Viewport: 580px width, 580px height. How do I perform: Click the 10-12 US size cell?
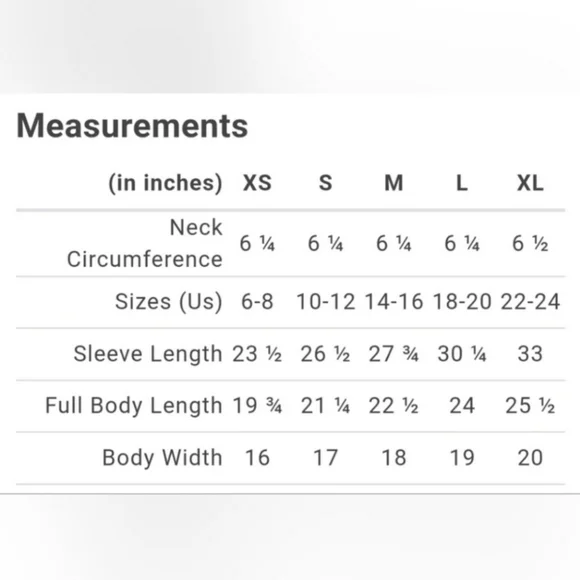[x=326, y=301]
